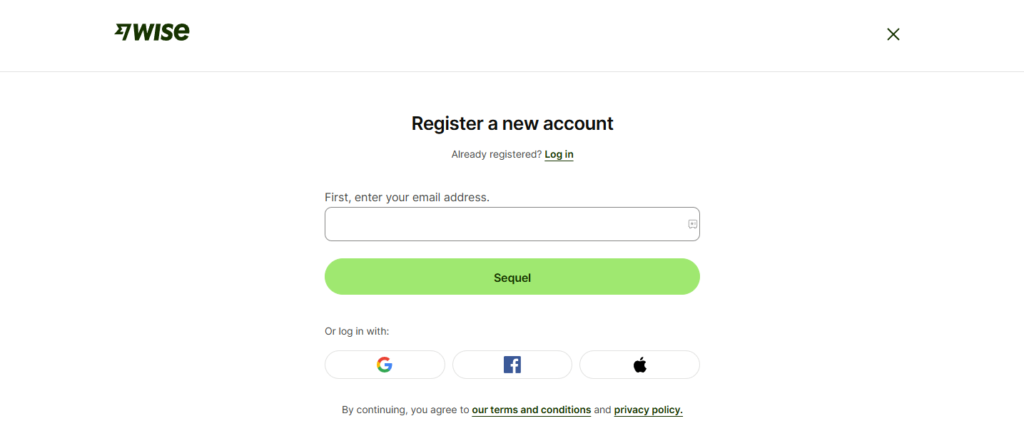
Task: Click the "Already registered?" text
Action: click(x=496, y=154)
